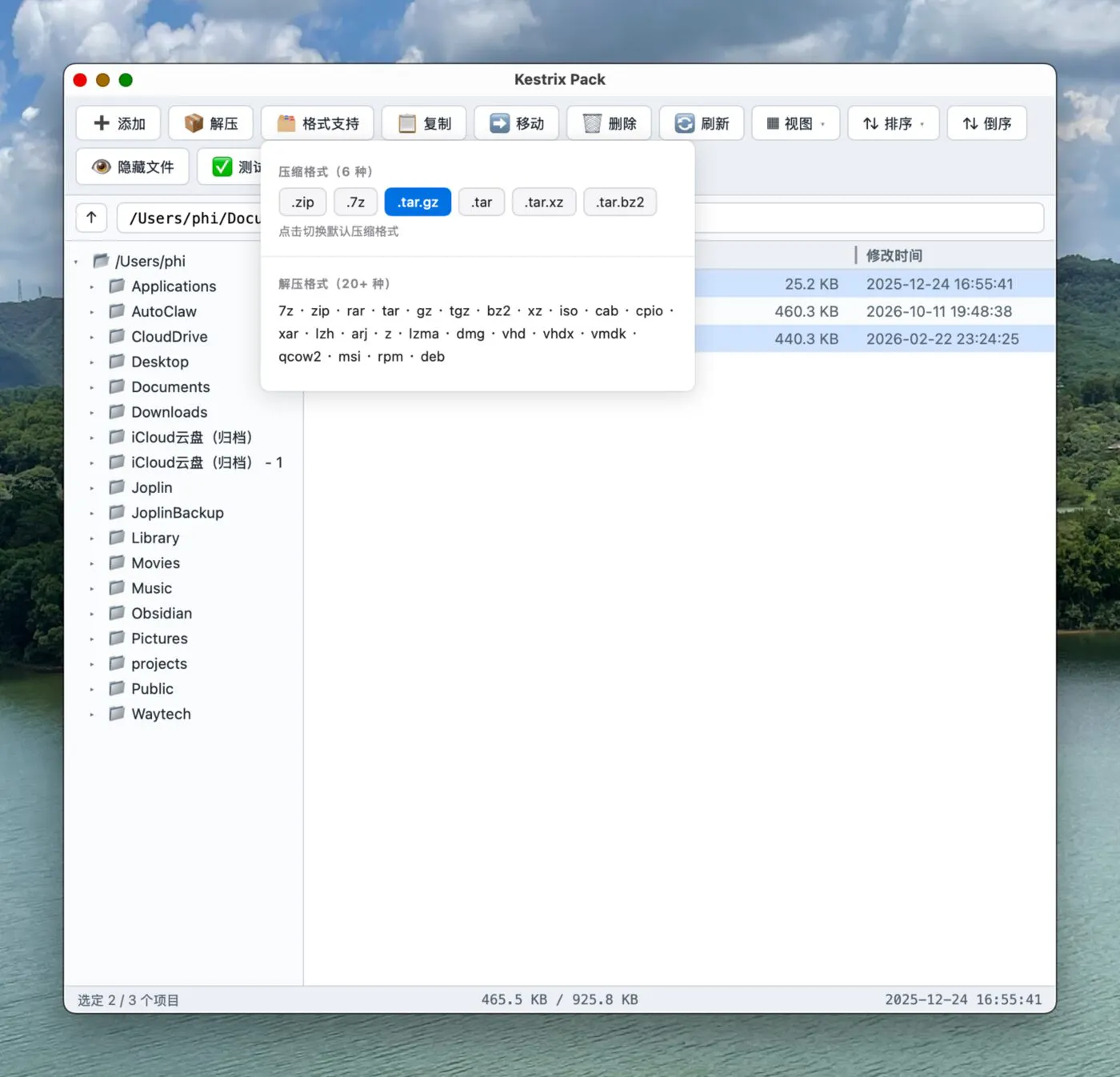Click the folder icon beside Waytech
This screenshot has height=1077, width=1120.
(117, 713)
